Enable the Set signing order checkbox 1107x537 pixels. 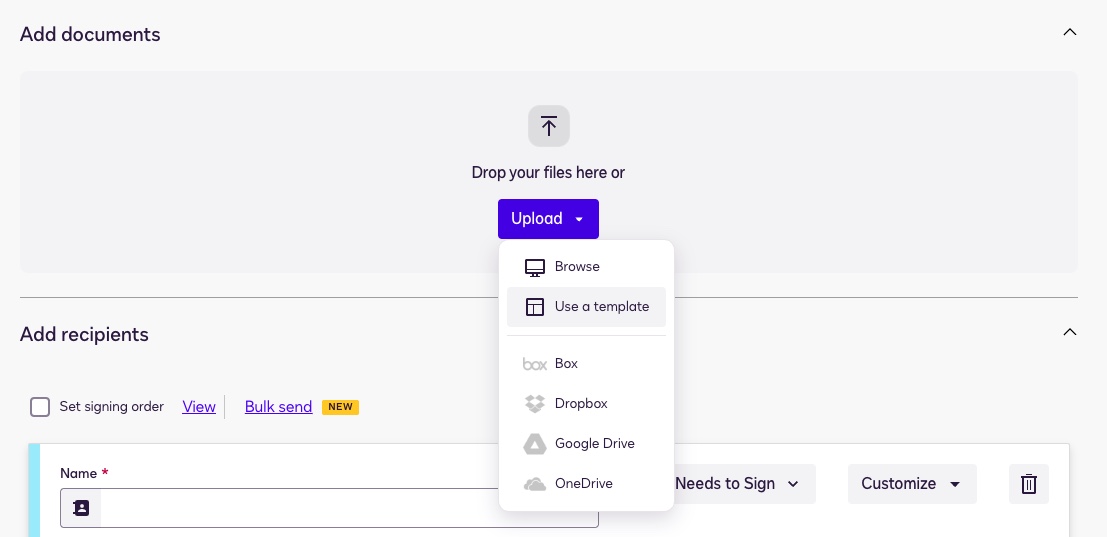(x=40, y=407)
